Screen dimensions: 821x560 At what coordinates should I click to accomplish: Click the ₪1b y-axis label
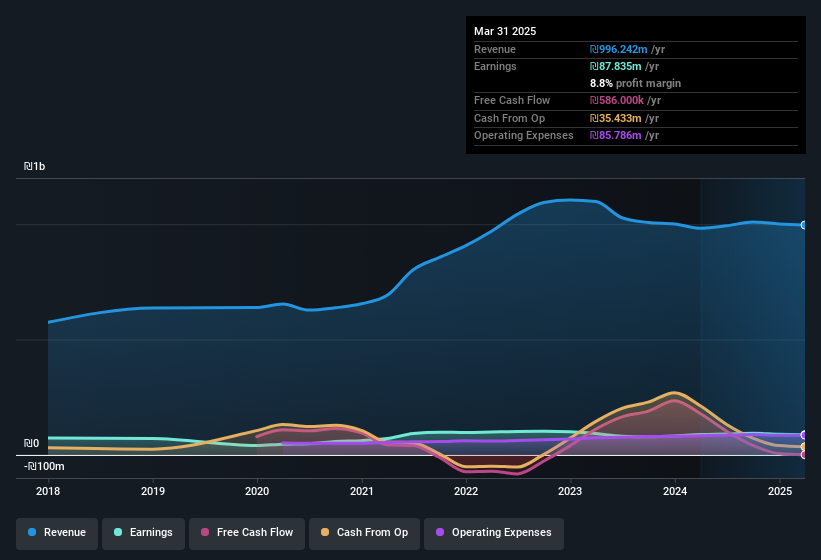tap(35, 166)
